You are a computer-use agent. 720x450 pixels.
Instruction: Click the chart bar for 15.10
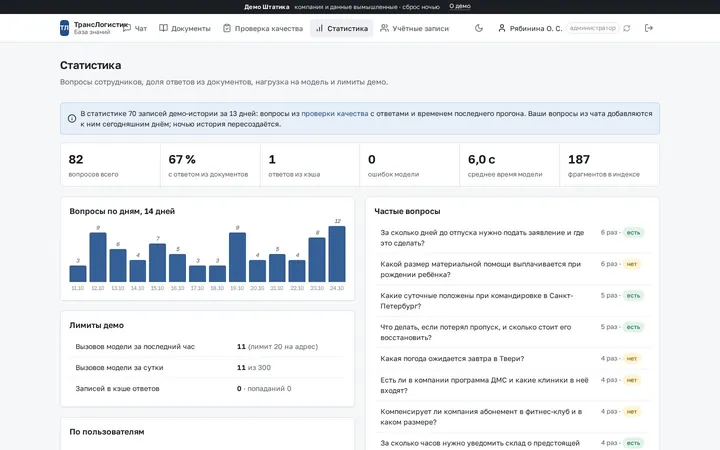tap(158, 263)
